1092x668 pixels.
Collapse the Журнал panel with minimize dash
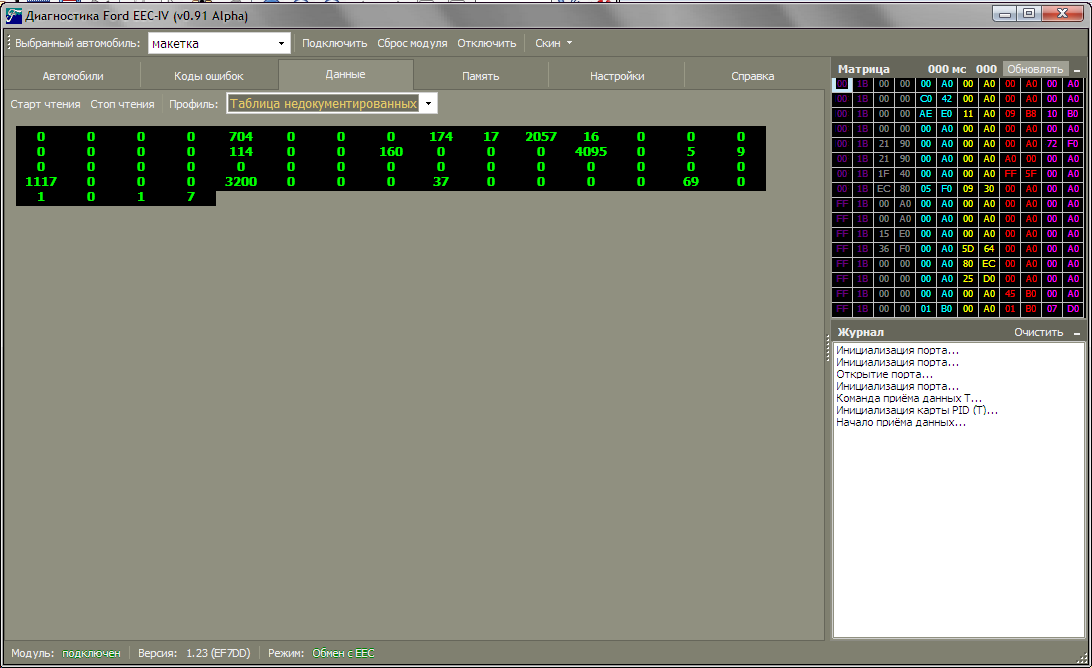1077,332
